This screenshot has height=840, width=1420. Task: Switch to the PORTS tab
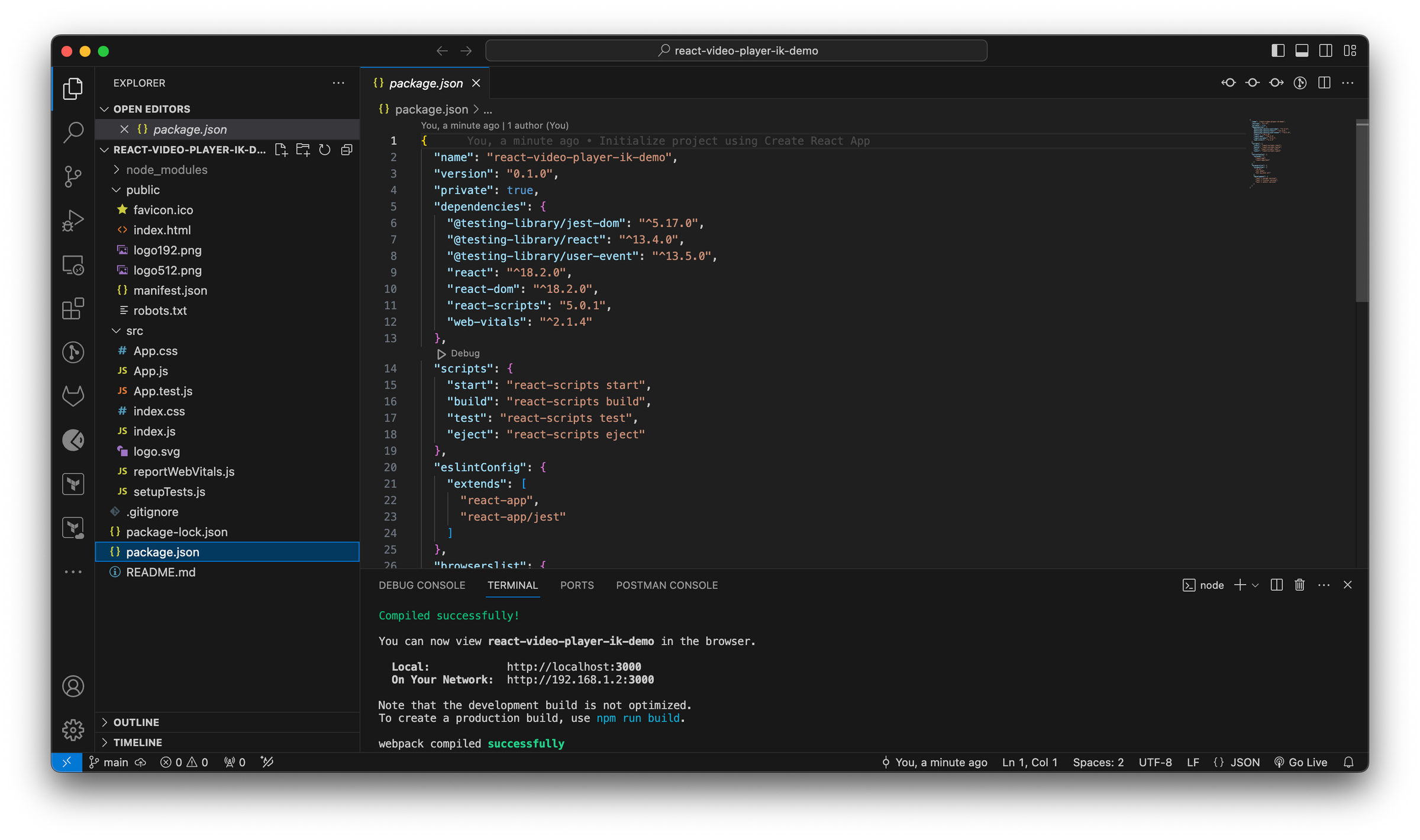coord(577,585)
